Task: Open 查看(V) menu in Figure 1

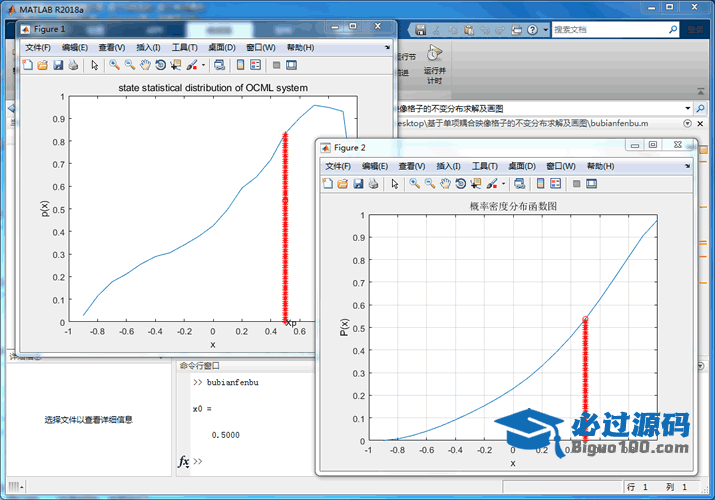Action: tap(112, 47)
